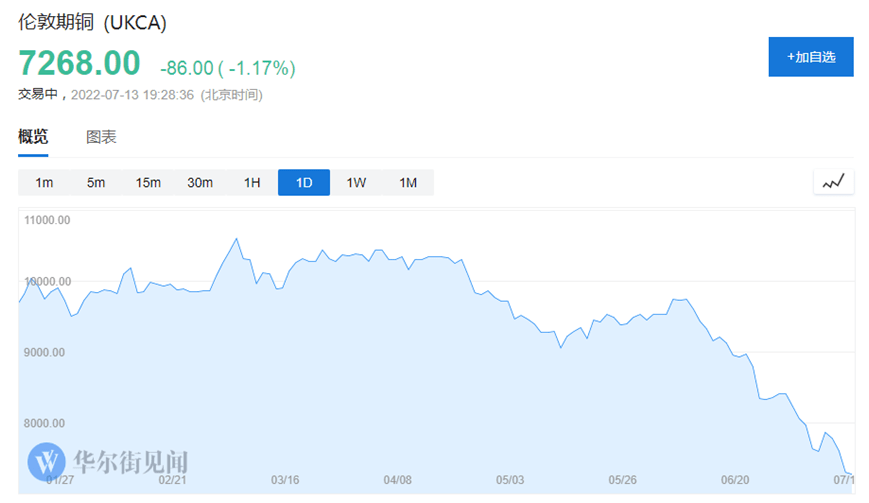Switch to 1W weekly view
Image resolution: width=869 pixels, height=503 pixels.
coord(356,182)
